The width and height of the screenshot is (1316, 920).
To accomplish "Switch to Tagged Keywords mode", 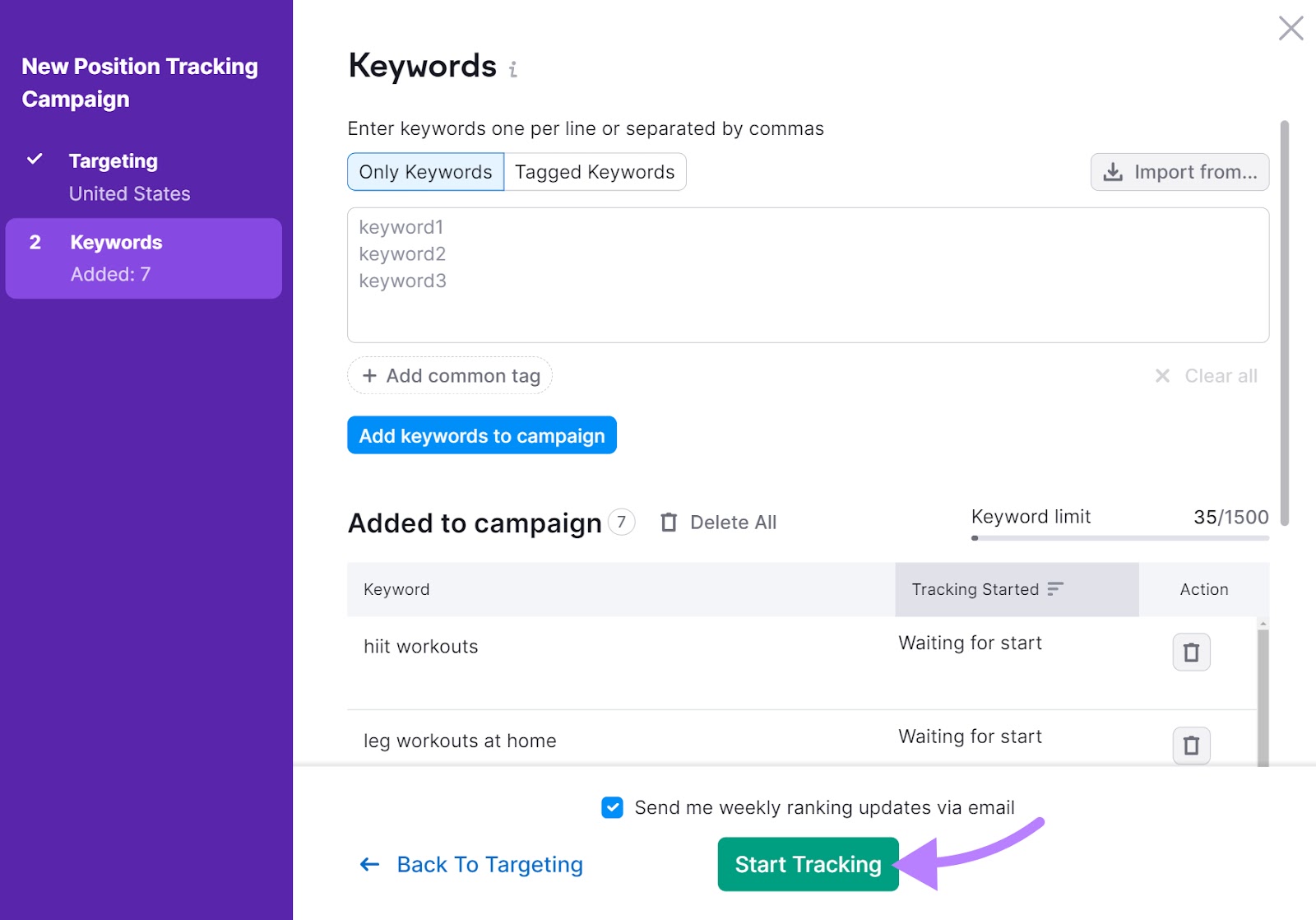I will pyautogui.click(x=595, y=172).
